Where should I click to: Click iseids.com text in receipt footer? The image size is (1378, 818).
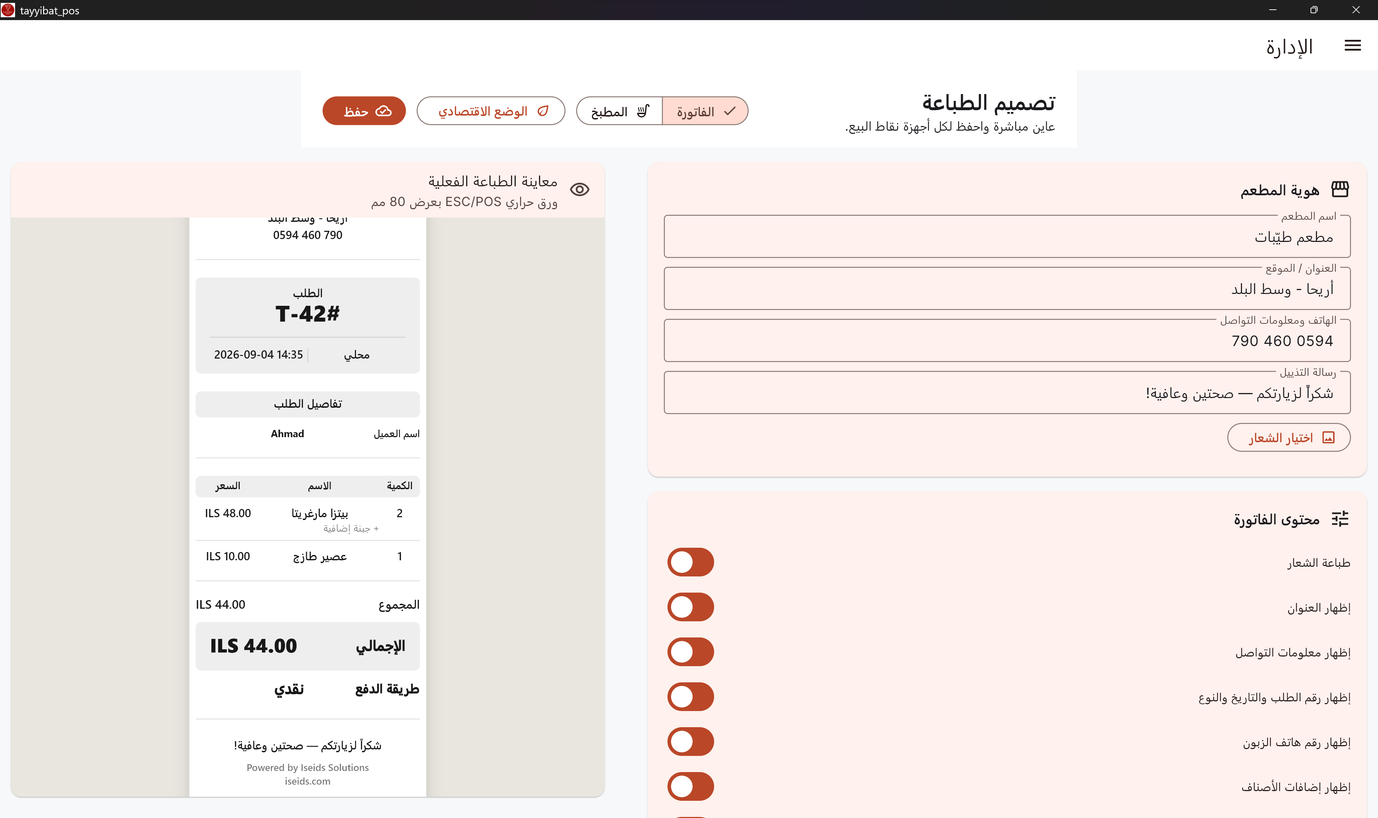pos(308,781)
